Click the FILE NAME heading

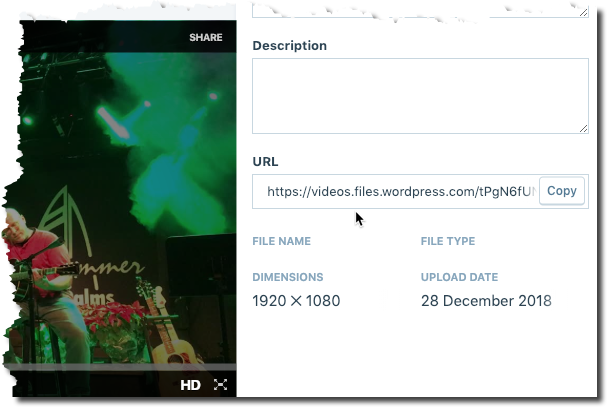coord(281,241)
